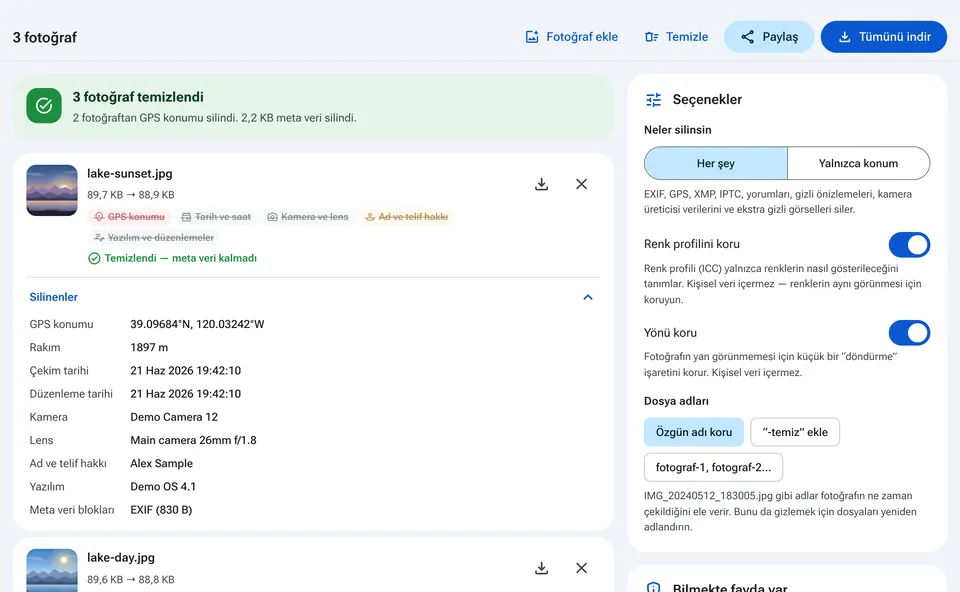This screenshot has height=592, width=960.
Task: Click the camera value Demo Camera 12
Action: point(174,418)
